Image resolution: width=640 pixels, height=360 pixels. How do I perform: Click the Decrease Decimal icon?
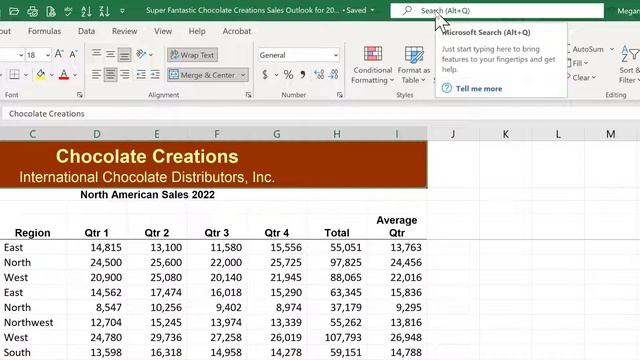[333, 75]
